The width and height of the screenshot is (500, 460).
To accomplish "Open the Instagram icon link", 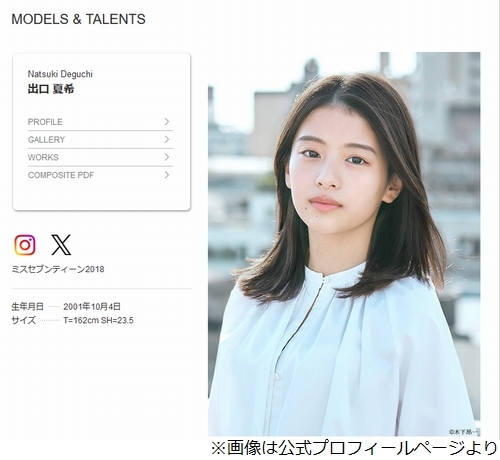I will click(25, 245).
